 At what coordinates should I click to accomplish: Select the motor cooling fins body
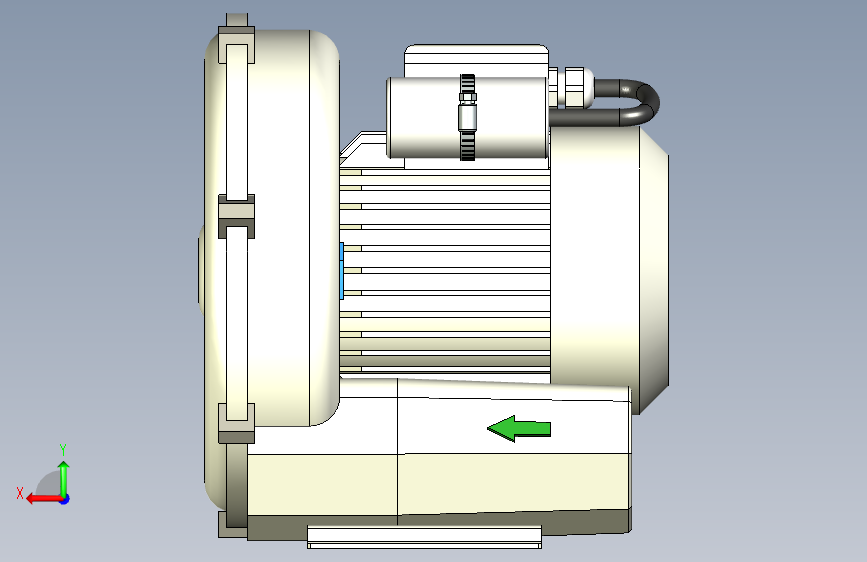pyautogui.click(x=445, y=271)
